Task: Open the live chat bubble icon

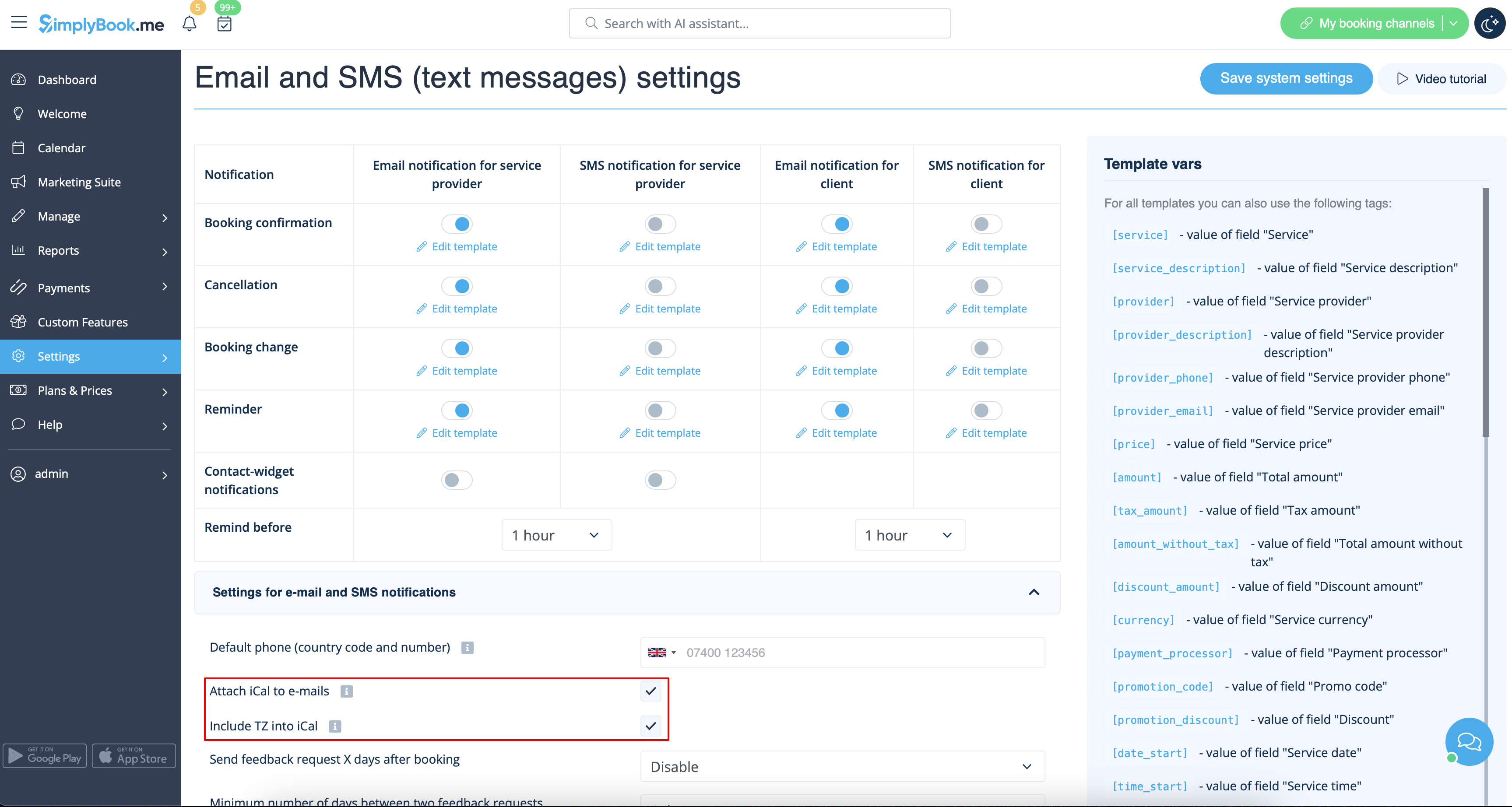Action: (1469, 741)
